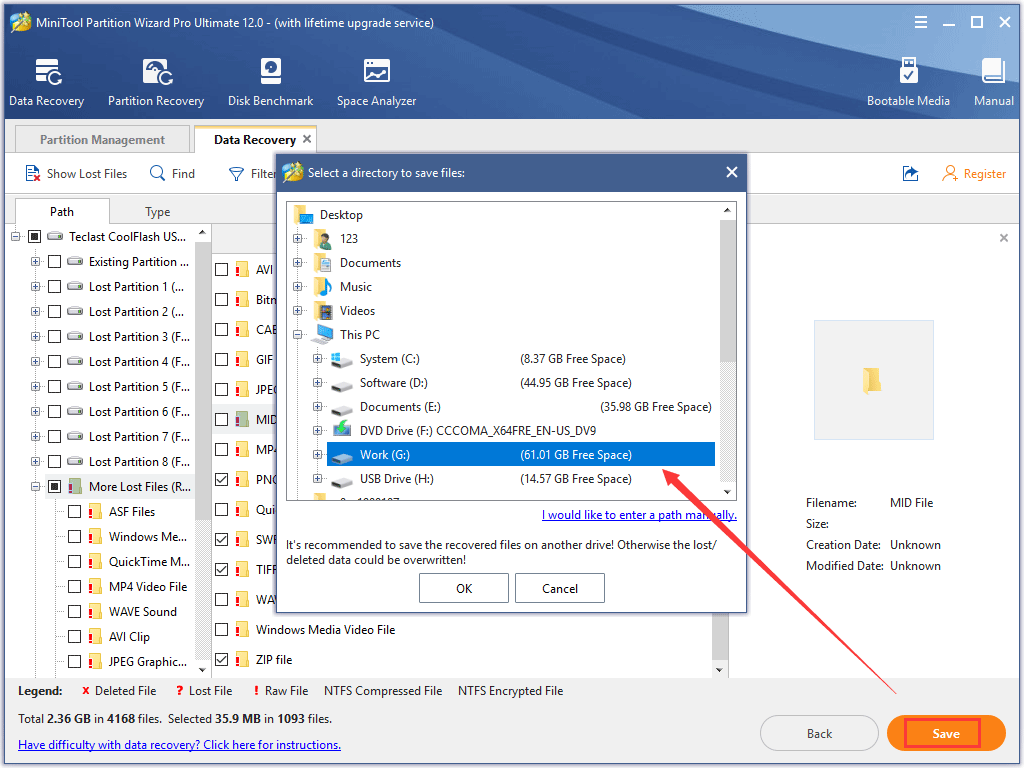Check Lost Partition 4 checkbox

[55, 362]
